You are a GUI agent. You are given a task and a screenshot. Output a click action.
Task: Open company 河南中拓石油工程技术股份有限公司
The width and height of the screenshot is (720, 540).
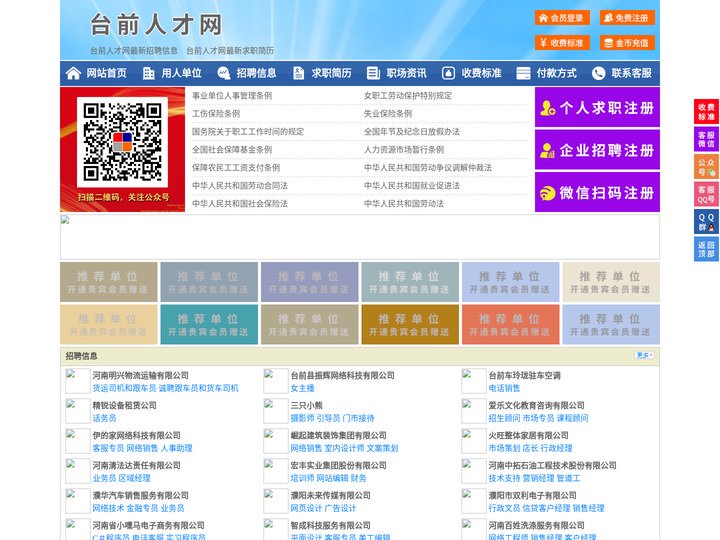tap(552, 466)
